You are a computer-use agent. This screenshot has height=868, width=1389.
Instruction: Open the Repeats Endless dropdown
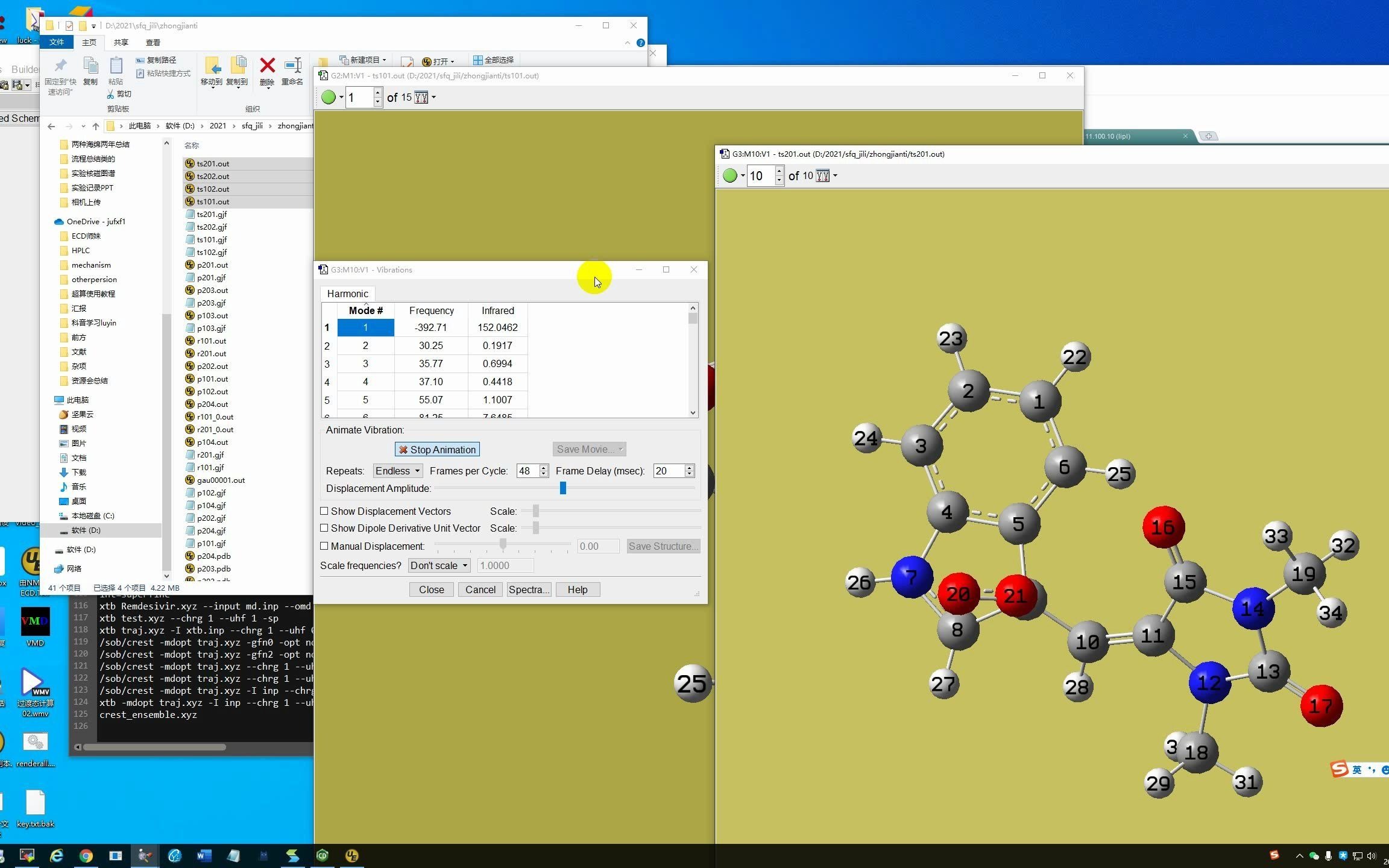[398, 471]
